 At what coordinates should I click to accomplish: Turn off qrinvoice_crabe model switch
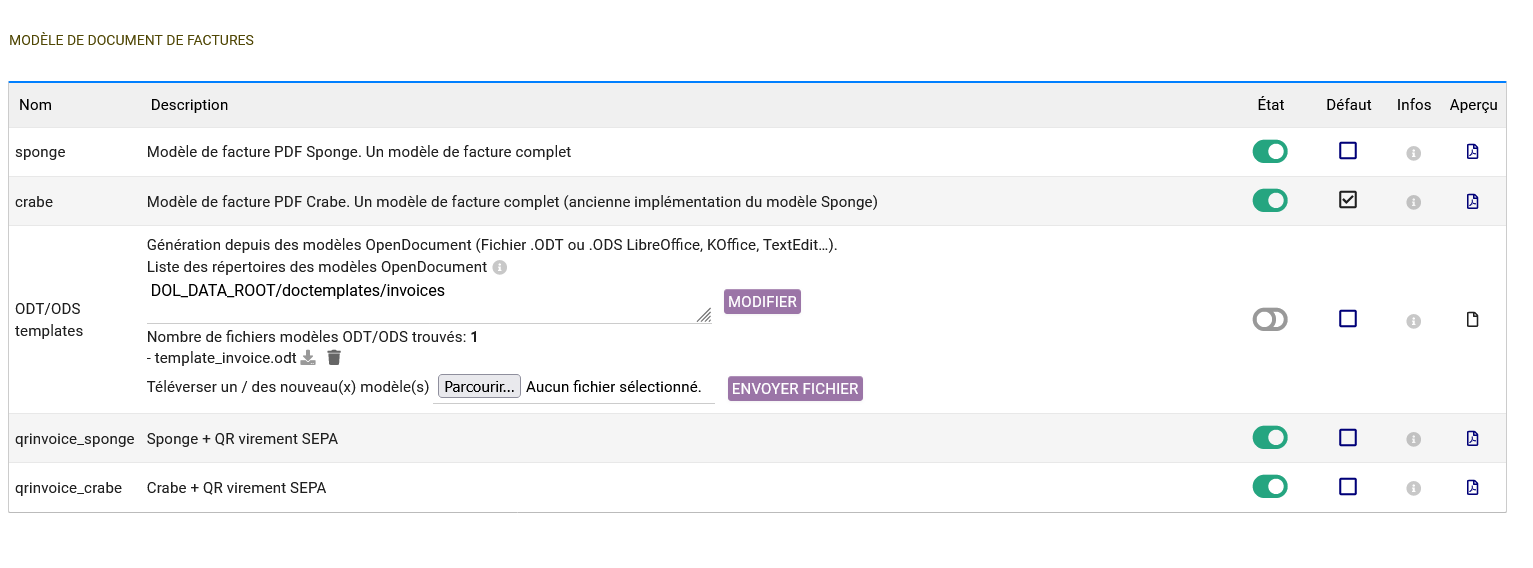pos(1270,487)
